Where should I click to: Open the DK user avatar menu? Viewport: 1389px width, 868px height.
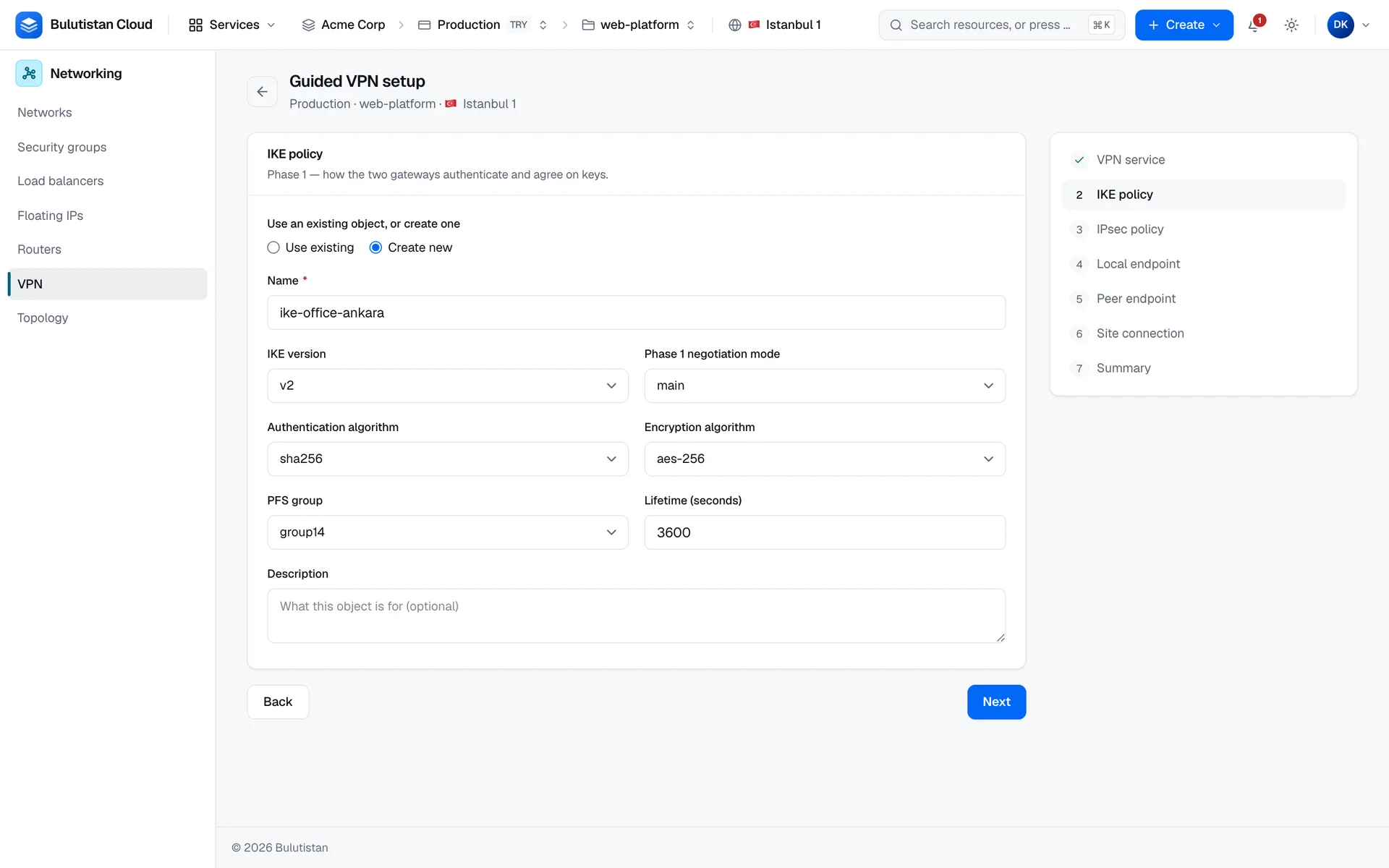pos(1348,25)
